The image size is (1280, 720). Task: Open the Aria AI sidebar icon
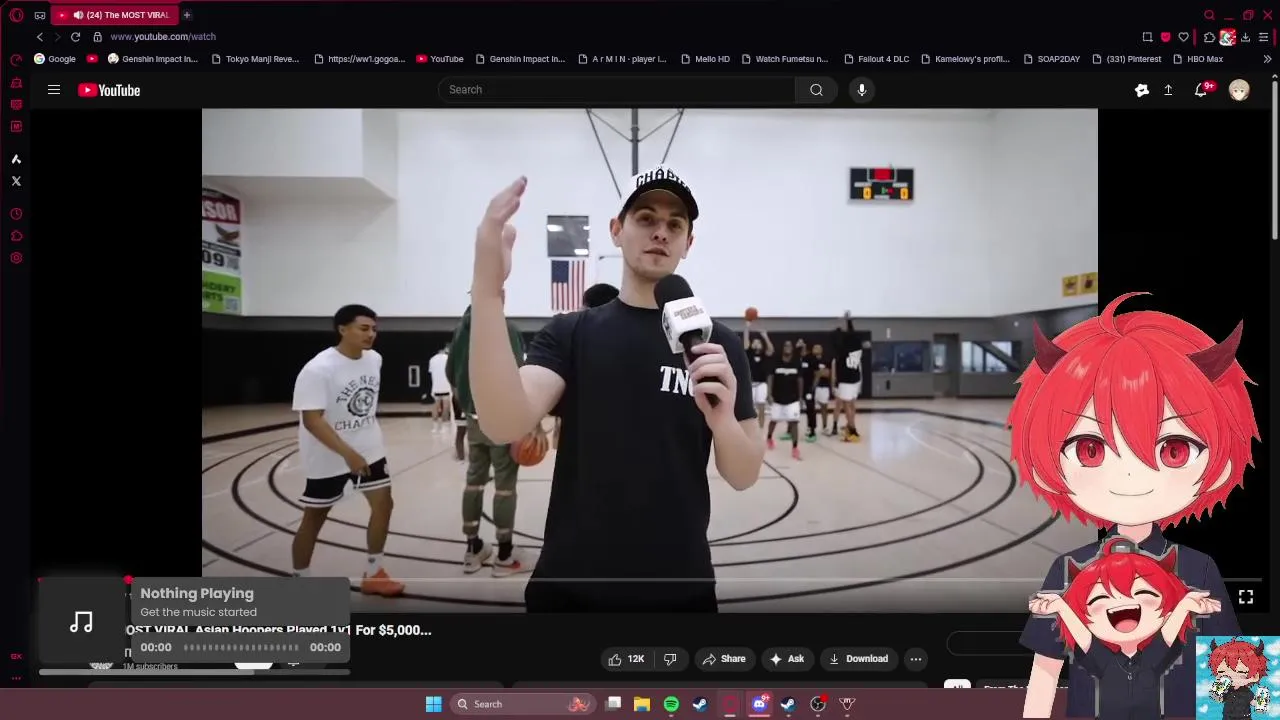point(16,159)
